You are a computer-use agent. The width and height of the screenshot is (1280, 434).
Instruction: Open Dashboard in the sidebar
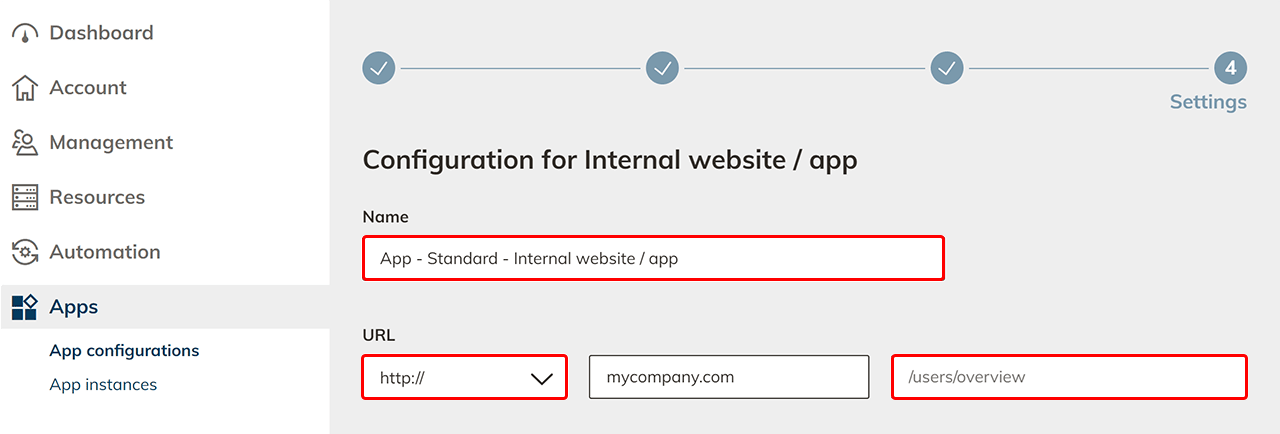(x=101, y=33)
